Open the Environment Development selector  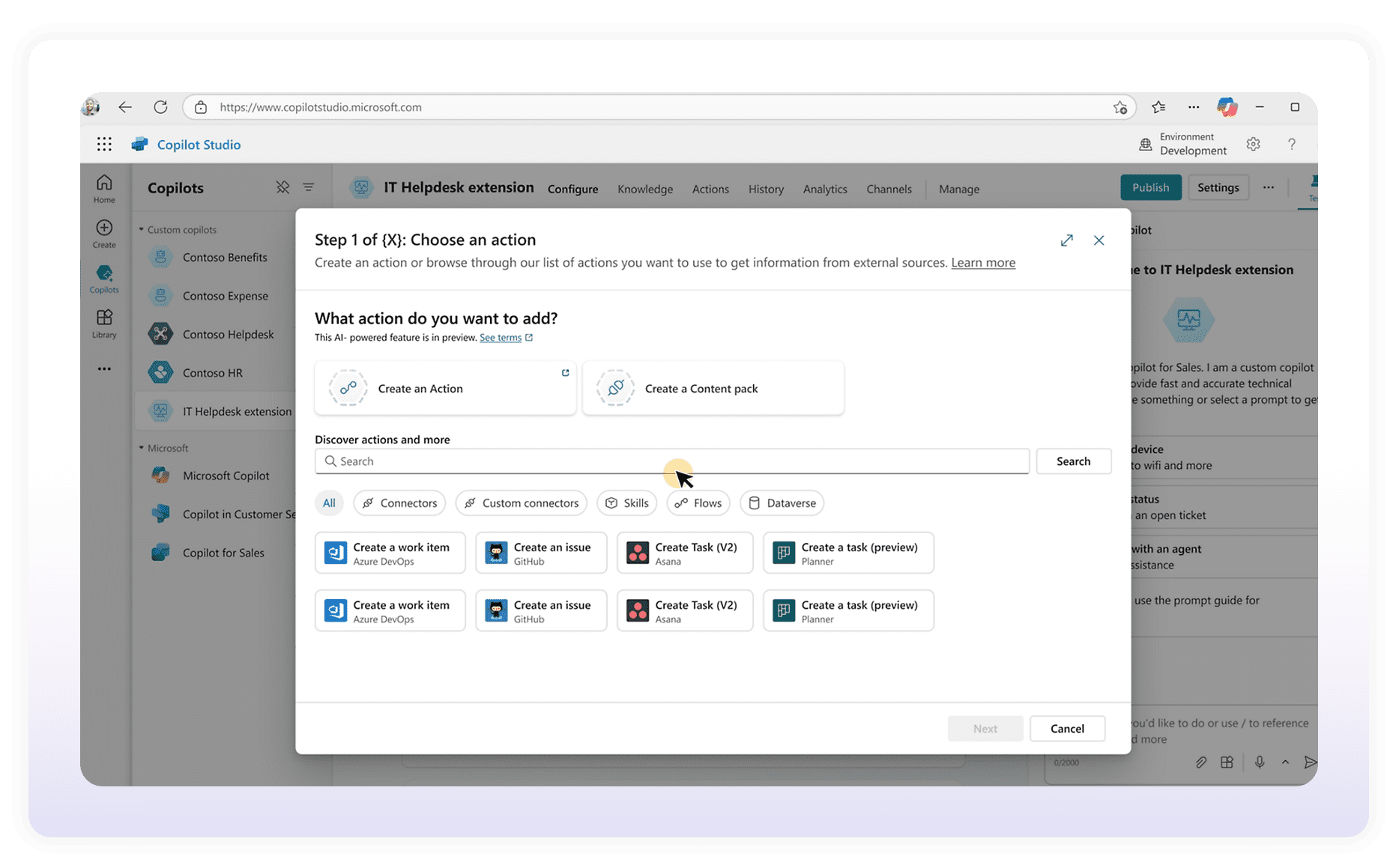[x=1183, y=144]
